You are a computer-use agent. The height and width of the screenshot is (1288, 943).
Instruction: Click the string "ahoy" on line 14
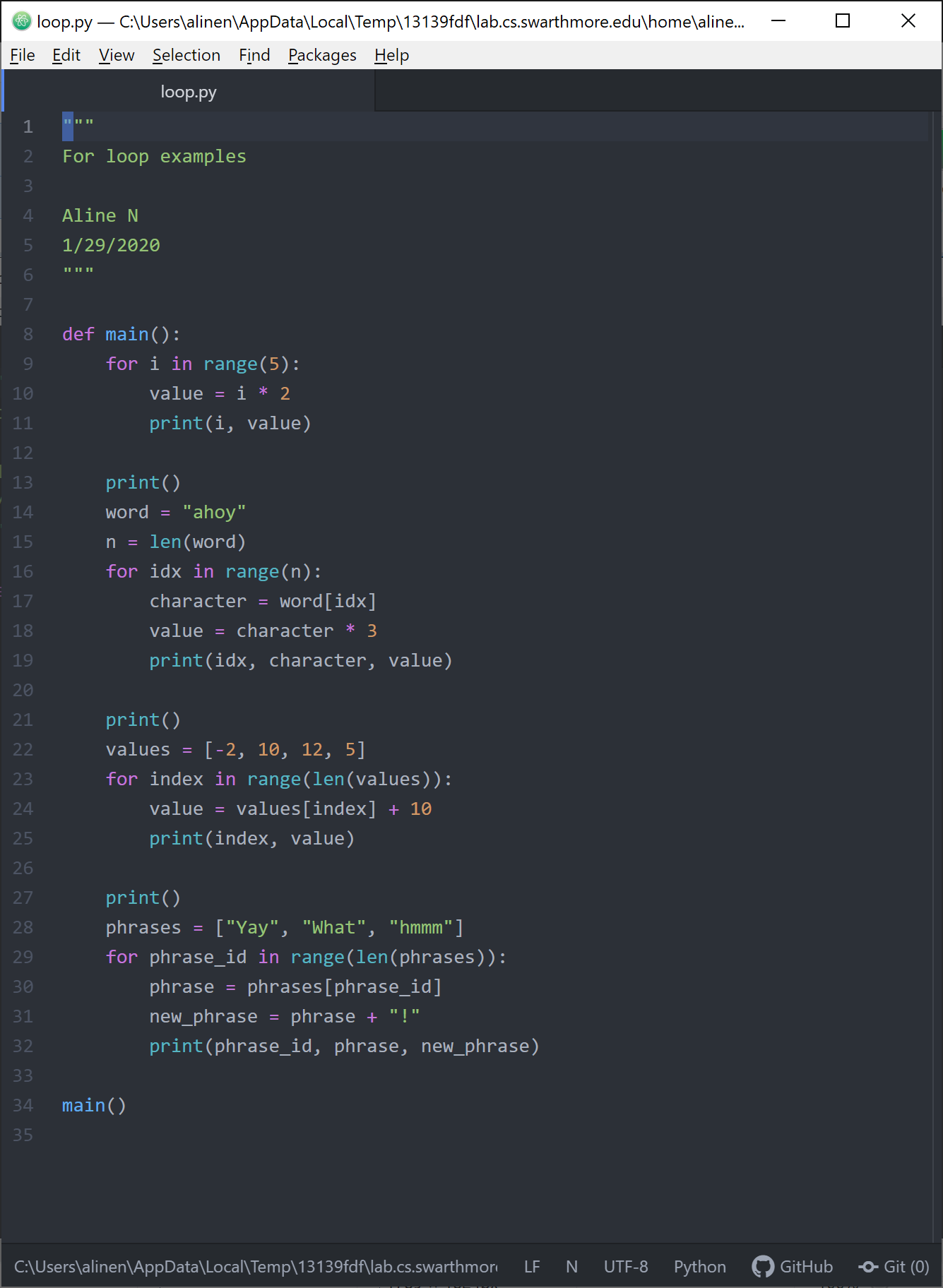point(214,512)
